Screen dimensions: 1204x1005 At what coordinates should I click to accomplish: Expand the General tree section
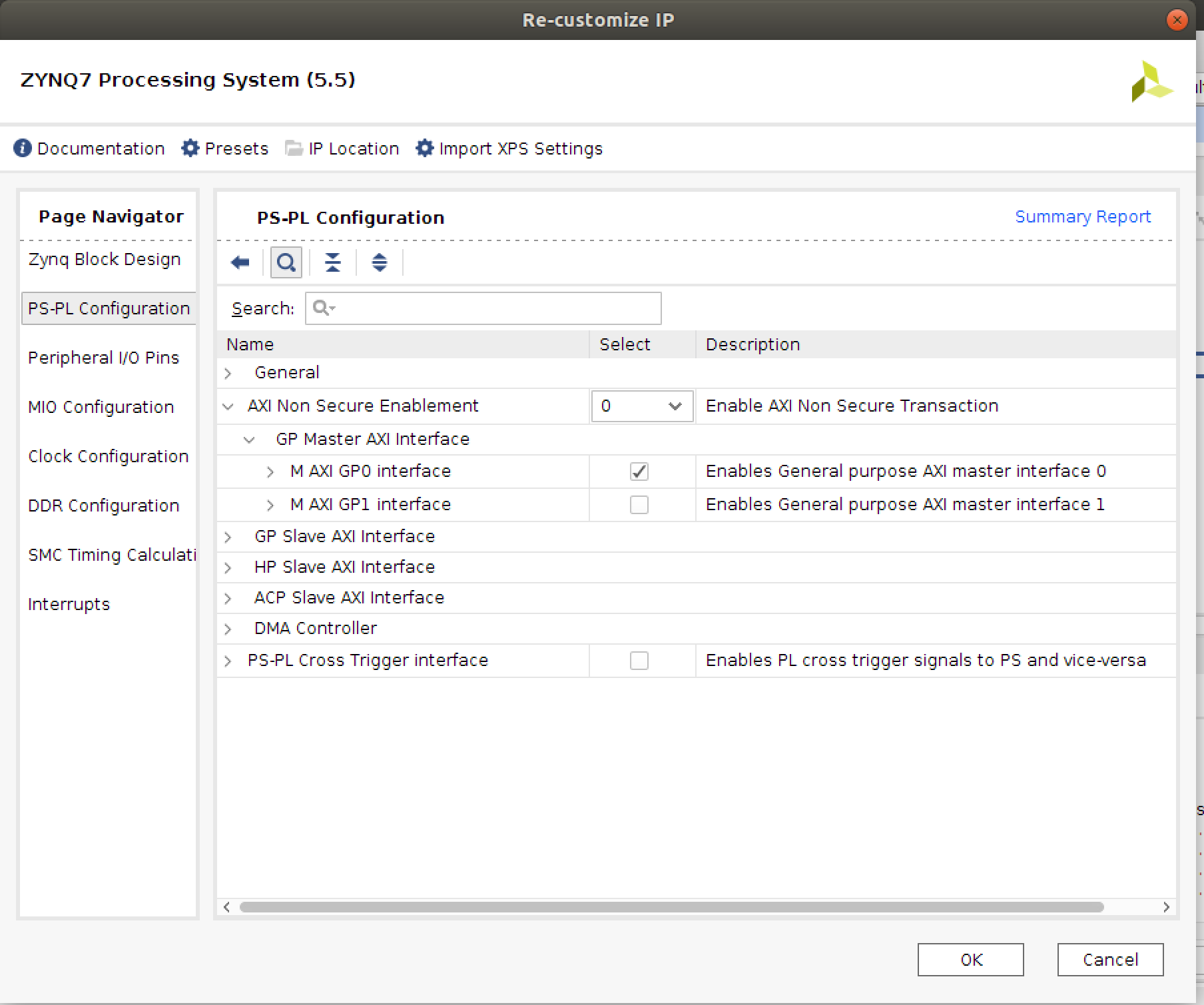(x=228, y=373)
